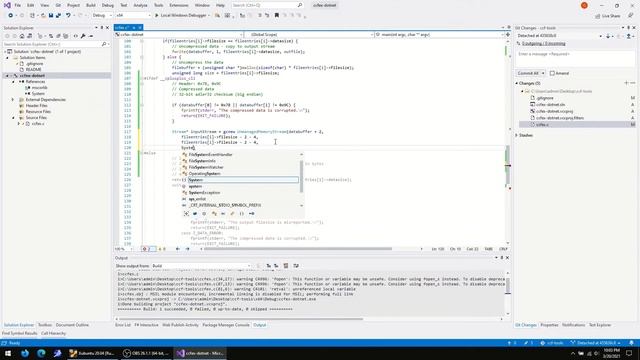Switch to the Error List tab
The width and height of the screenshot is (640, 360).
coord(123,325)
